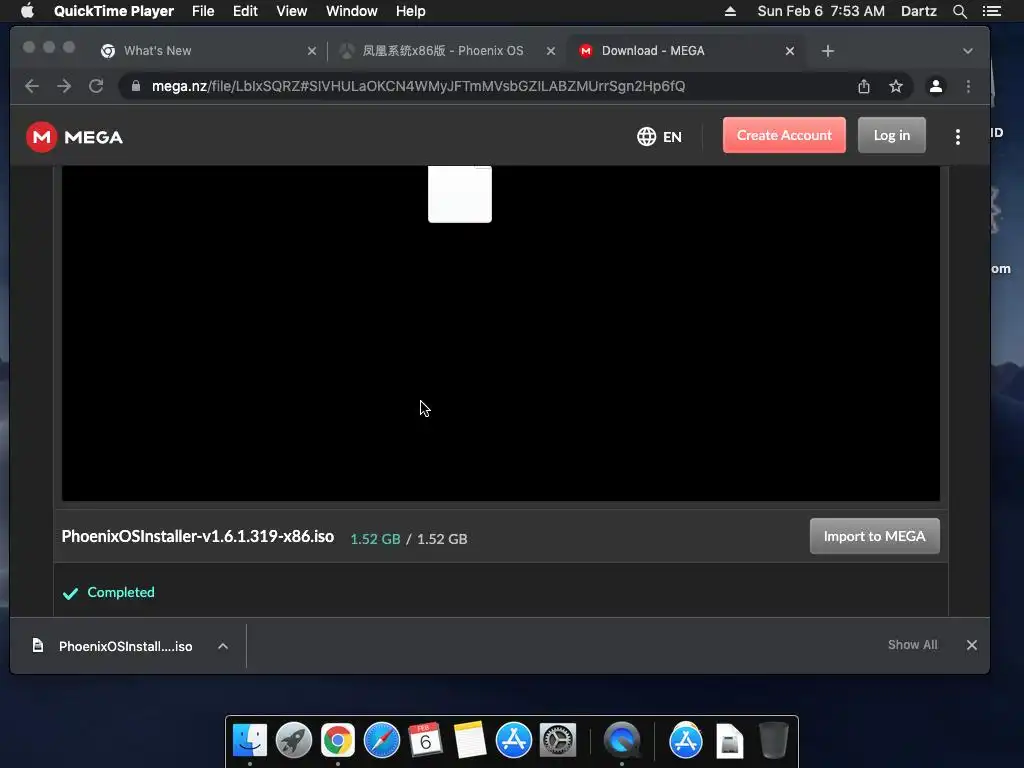Image resolution: width=1024 pixels, height=768 pixels.
Task: Open Calendar from the Dock
Action: point(426,741)
